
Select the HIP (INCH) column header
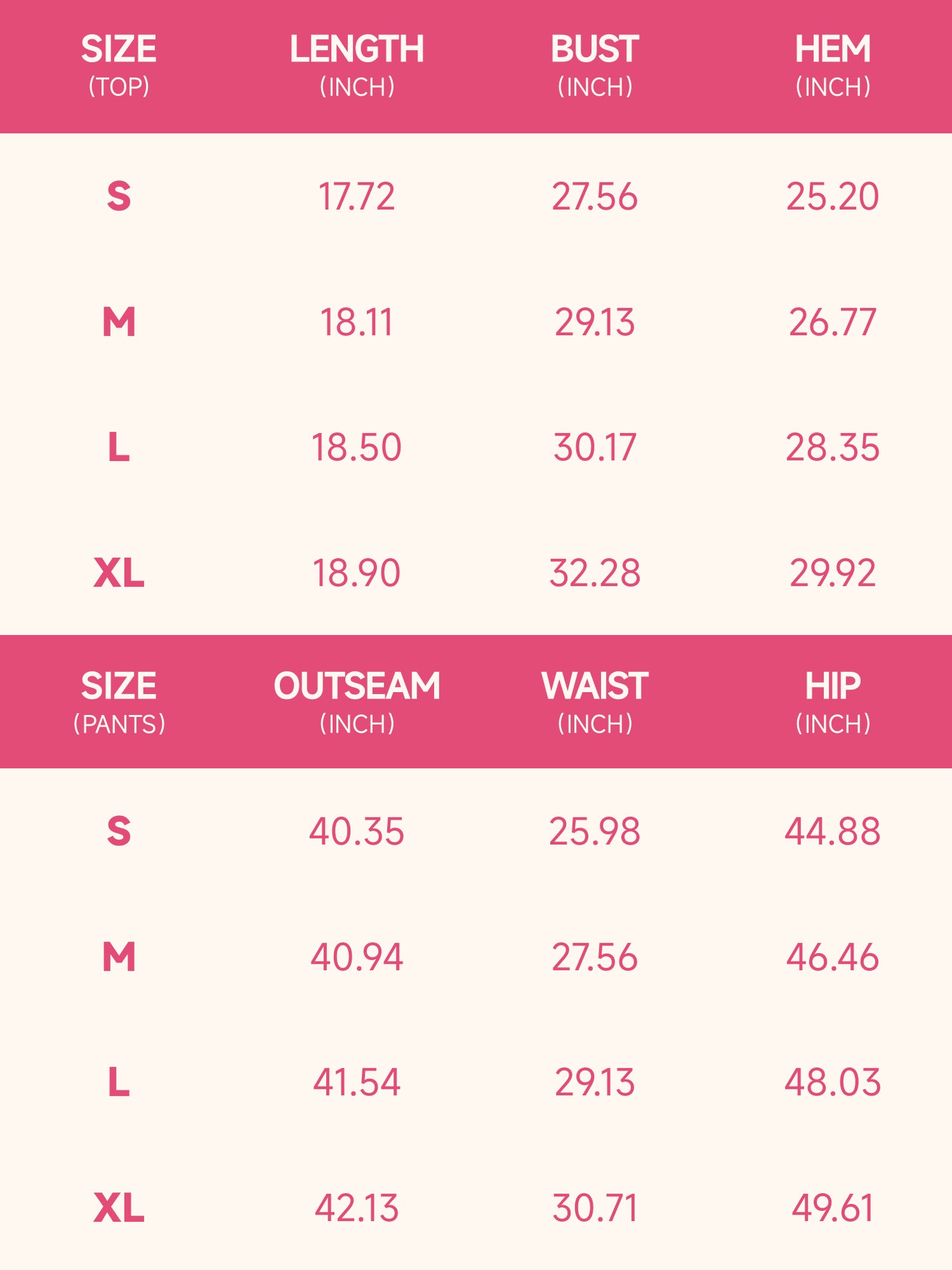833,703
